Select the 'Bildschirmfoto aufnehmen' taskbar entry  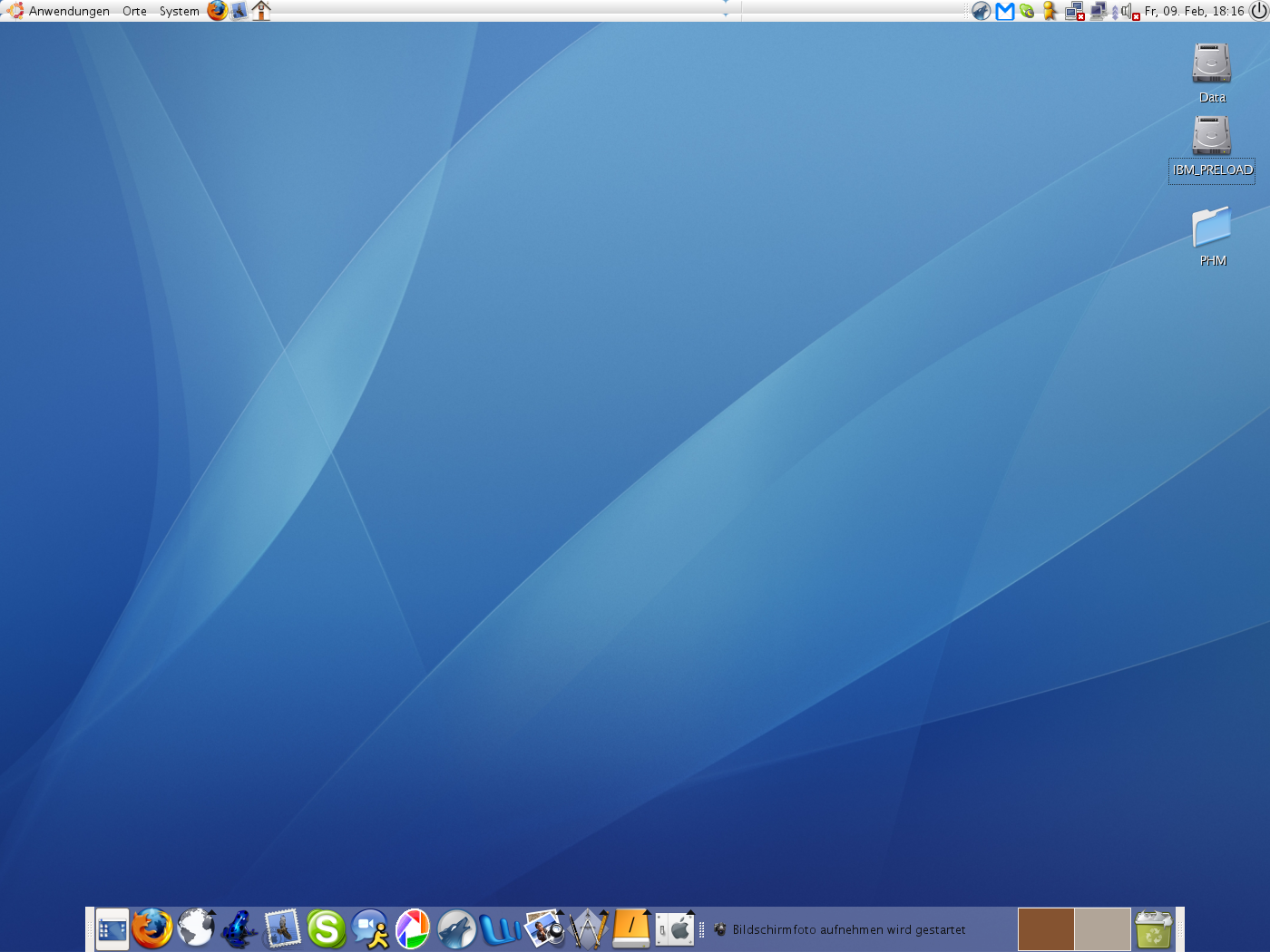click(x=848, y=929)
